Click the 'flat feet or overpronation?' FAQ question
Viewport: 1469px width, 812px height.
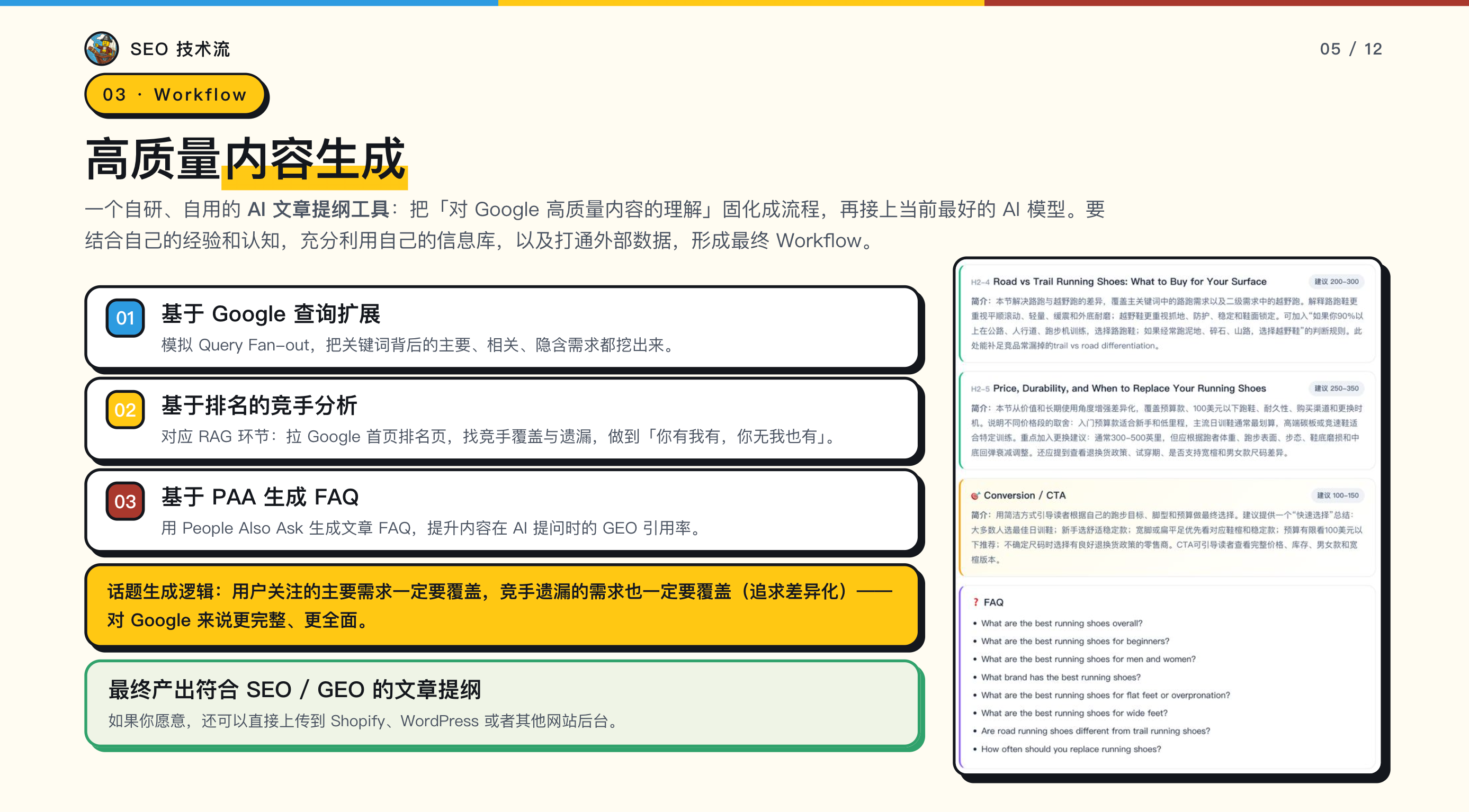pos(1105,695)
